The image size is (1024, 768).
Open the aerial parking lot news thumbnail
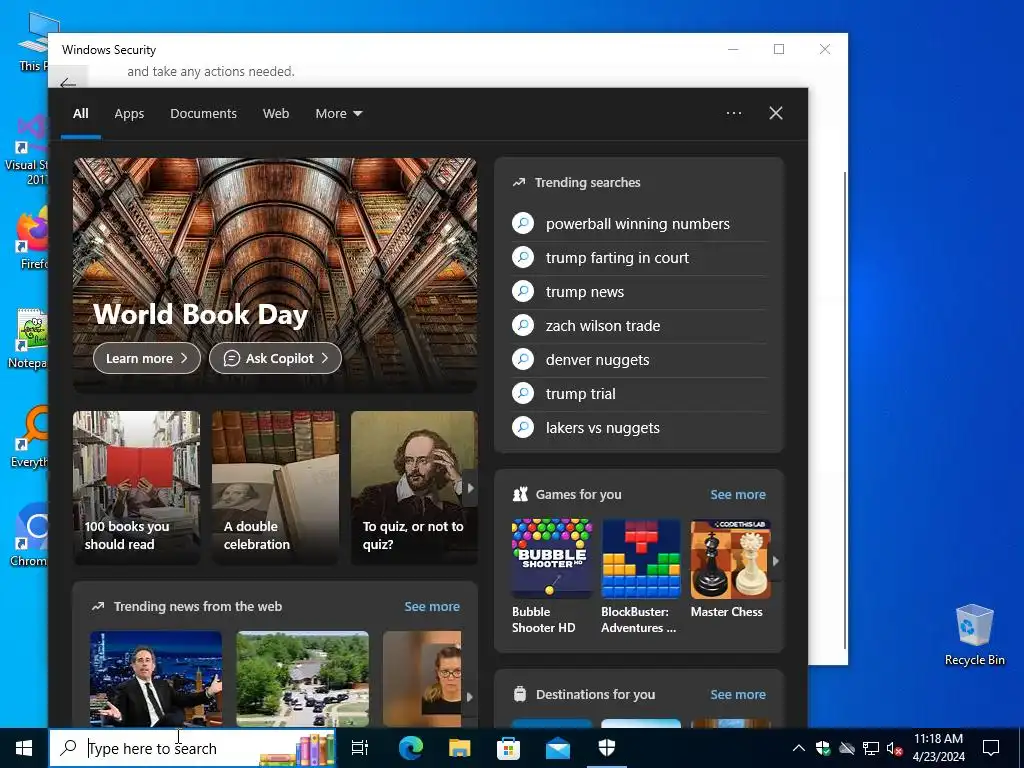point(302,679)
